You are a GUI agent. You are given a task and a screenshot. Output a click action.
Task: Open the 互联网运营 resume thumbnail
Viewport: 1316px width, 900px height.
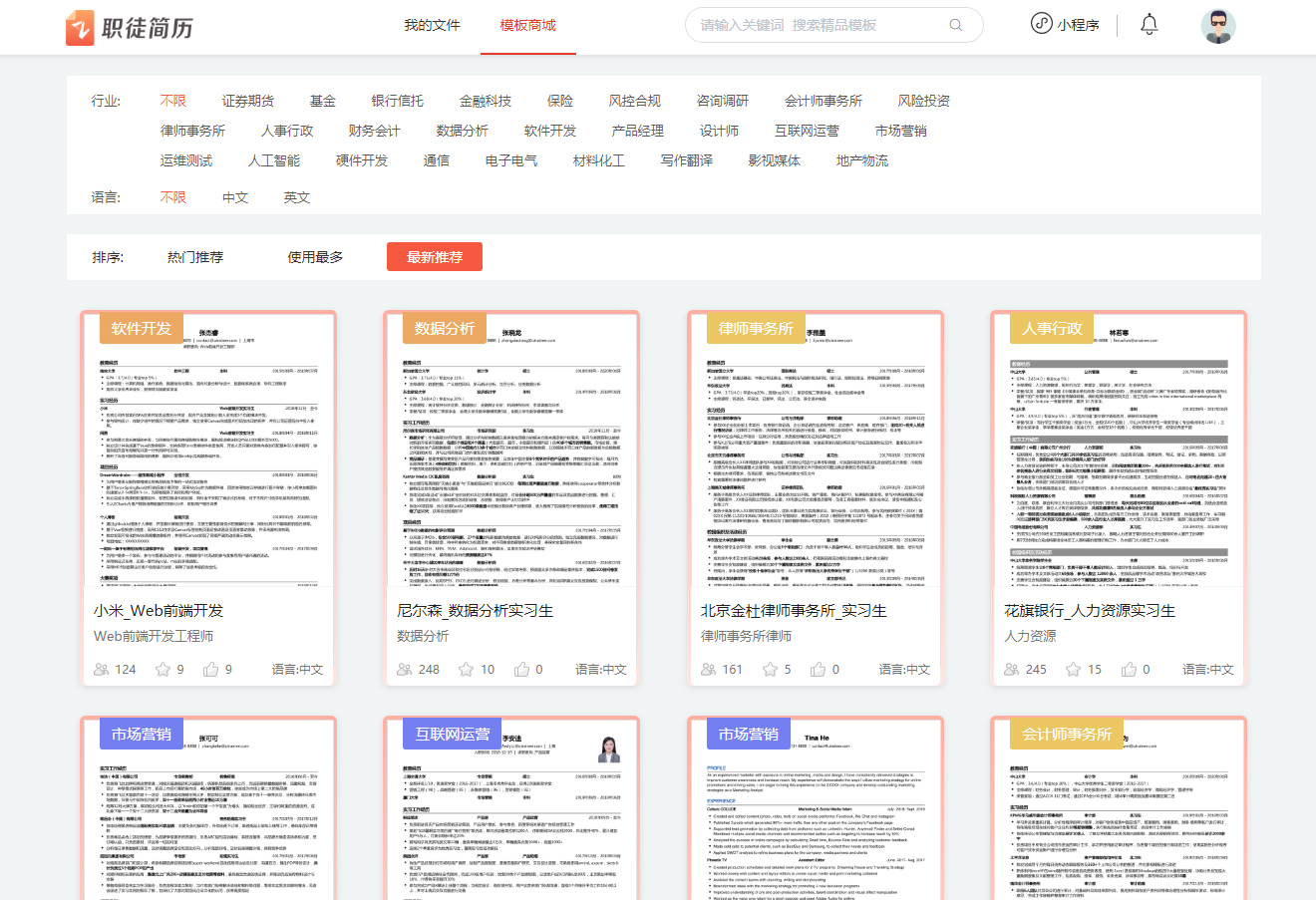pos(511,809)
